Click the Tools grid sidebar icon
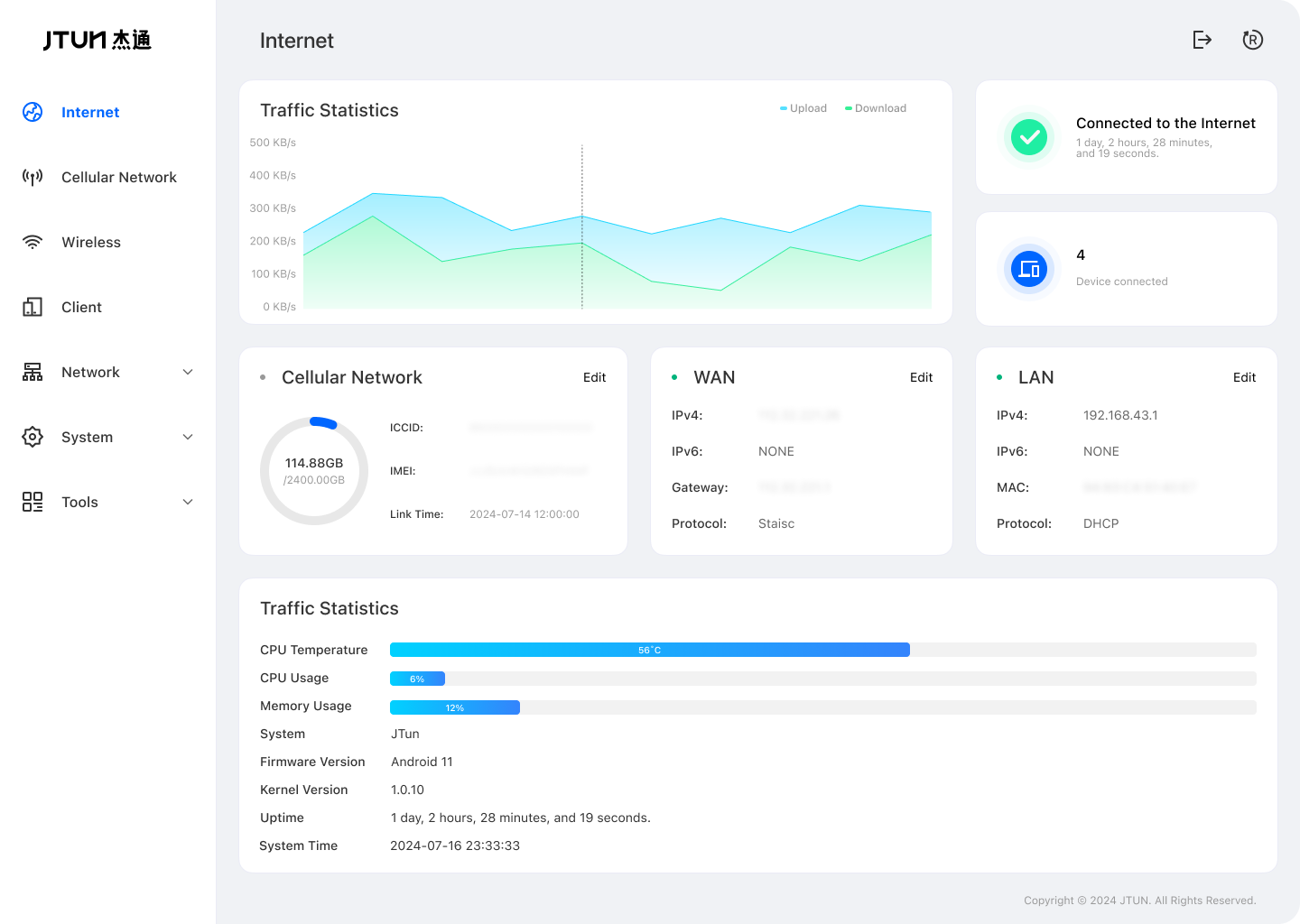Viewport: 1300px width, 924px height. [32, 502]
